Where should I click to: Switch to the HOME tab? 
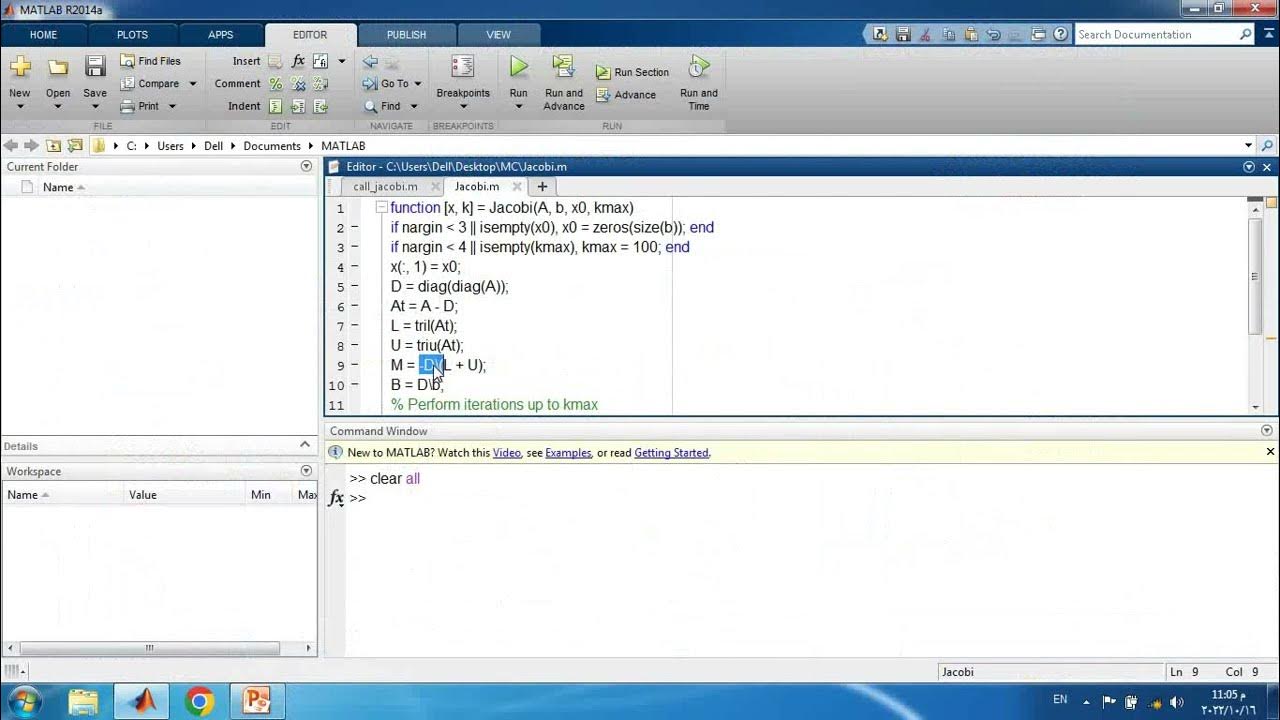pyautogui.click(x=43, y=35)
